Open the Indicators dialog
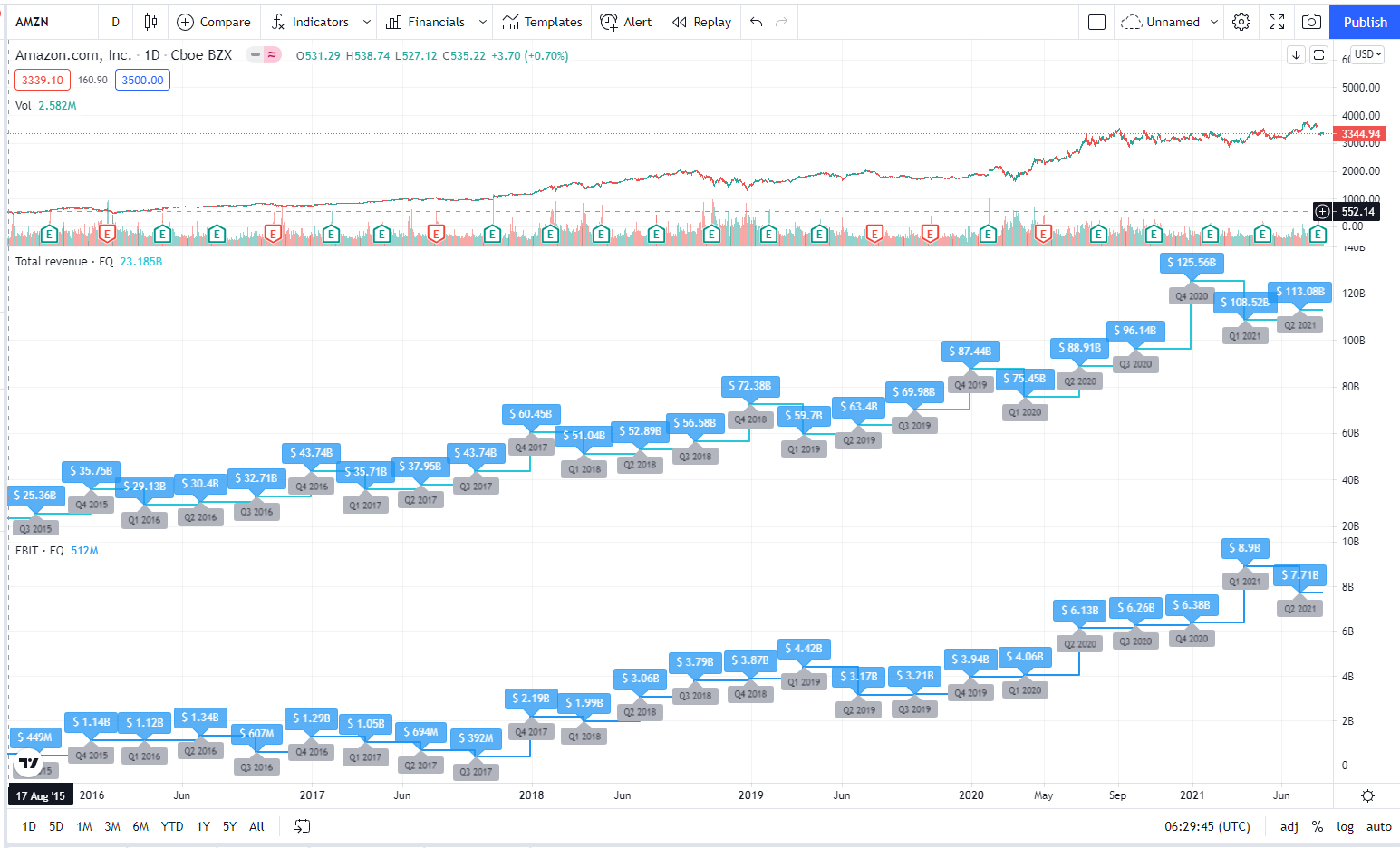1400x848 pixels. 310,22
